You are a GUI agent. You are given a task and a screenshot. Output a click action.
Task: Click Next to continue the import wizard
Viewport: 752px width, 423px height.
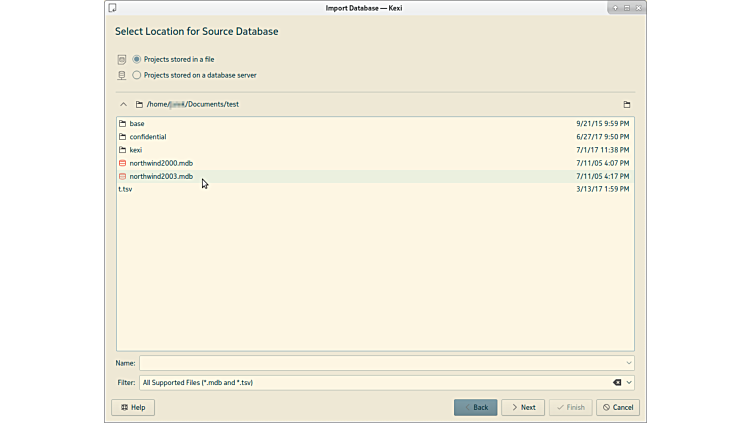(523, 407)
